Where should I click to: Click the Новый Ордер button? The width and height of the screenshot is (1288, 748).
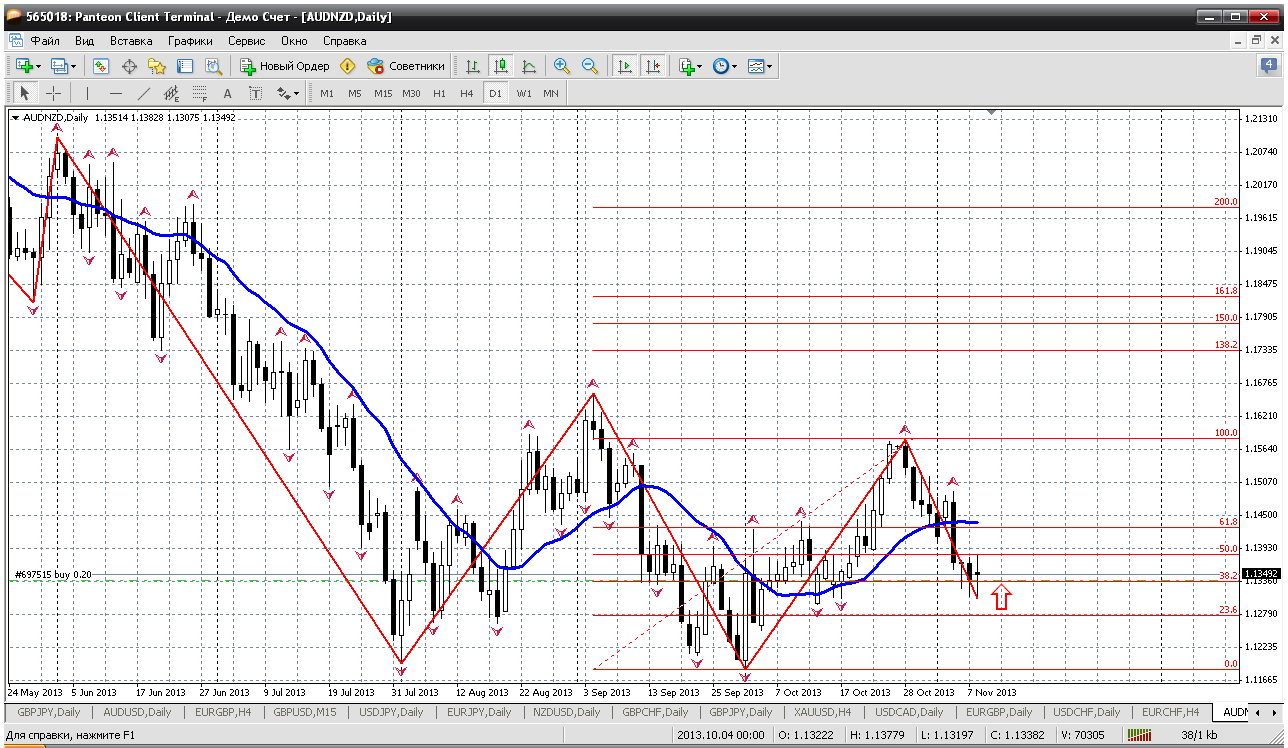[285, 66]
